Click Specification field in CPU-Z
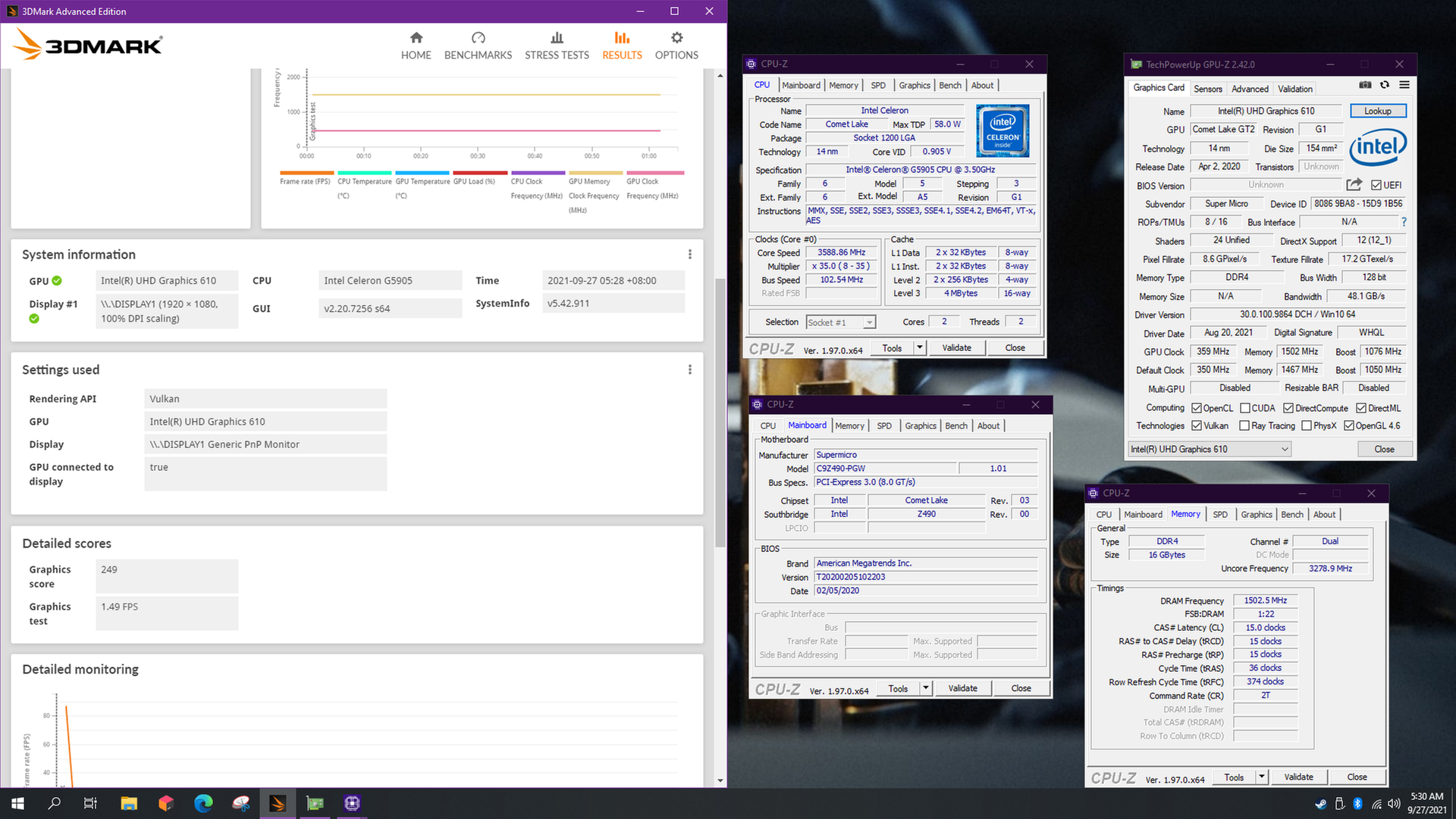This screenshot has width=1456, height=819. [x=921, y=170]
